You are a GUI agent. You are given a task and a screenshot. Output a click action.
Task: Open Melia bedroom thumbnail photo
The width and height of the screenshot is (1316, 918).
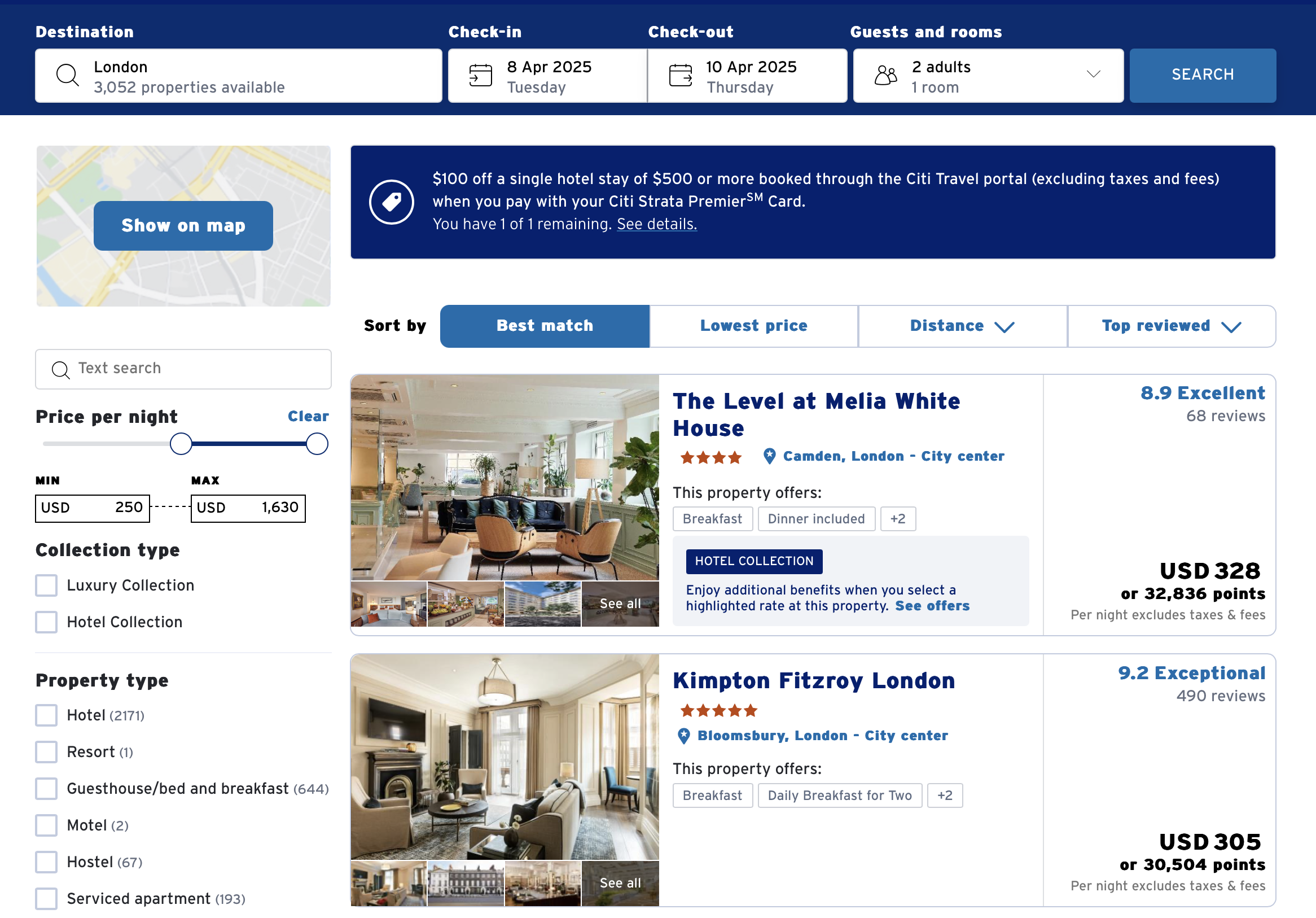click(389, 604)
